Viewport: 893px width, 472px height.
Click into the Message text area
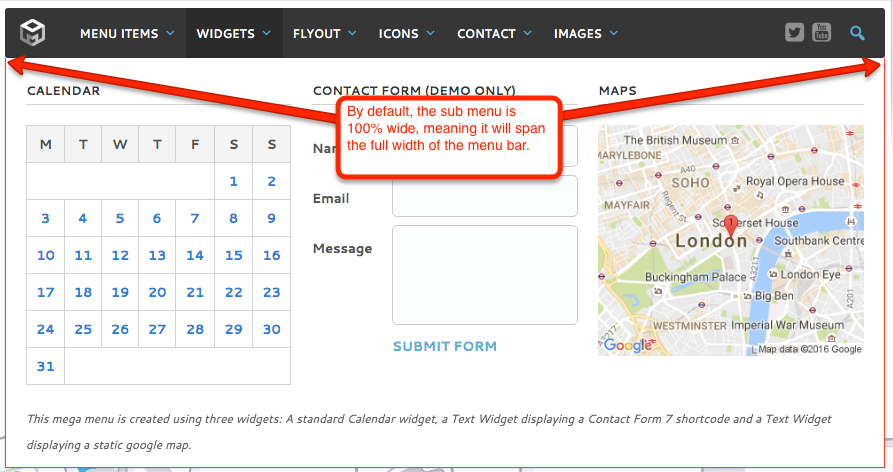tap(485, 275)
